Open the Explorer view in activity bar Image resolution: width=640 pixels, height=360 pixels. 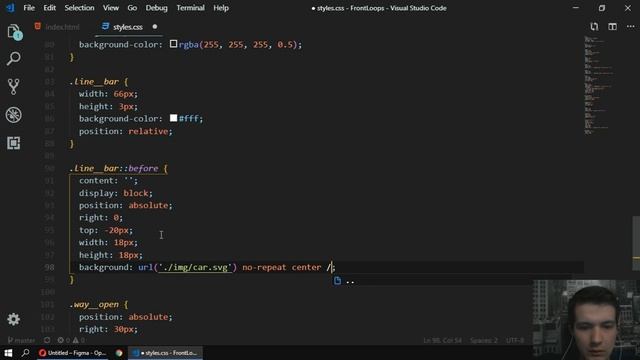click(14, 32)
